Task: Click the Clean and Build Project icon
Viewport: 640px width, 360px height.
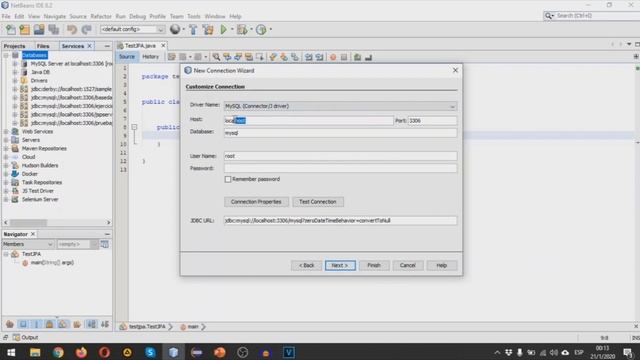Action: tap(208, 29)
